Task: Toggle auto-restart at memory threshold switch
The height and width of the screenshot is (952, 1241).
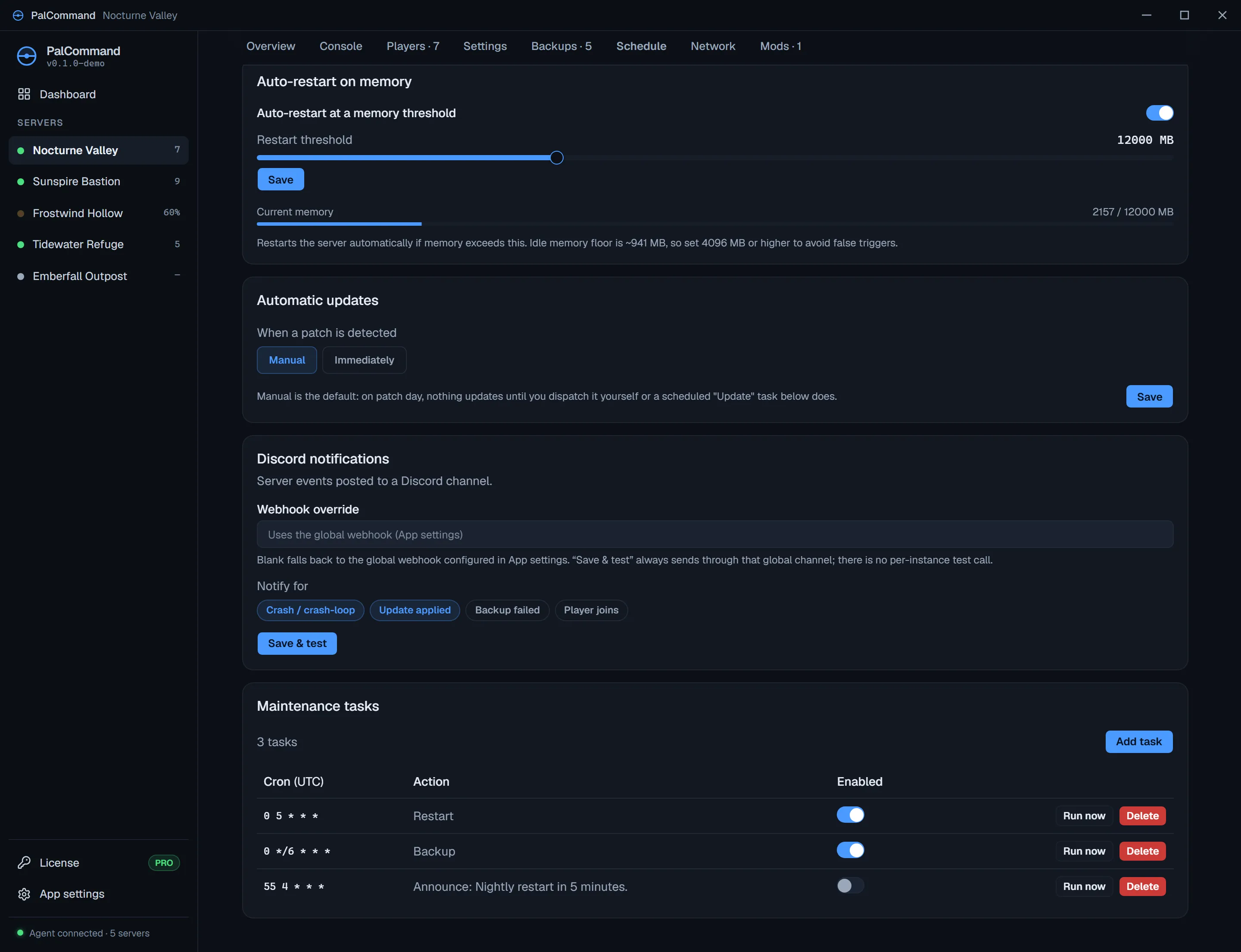Action: pyautogui.click(x=1160, y=113)
